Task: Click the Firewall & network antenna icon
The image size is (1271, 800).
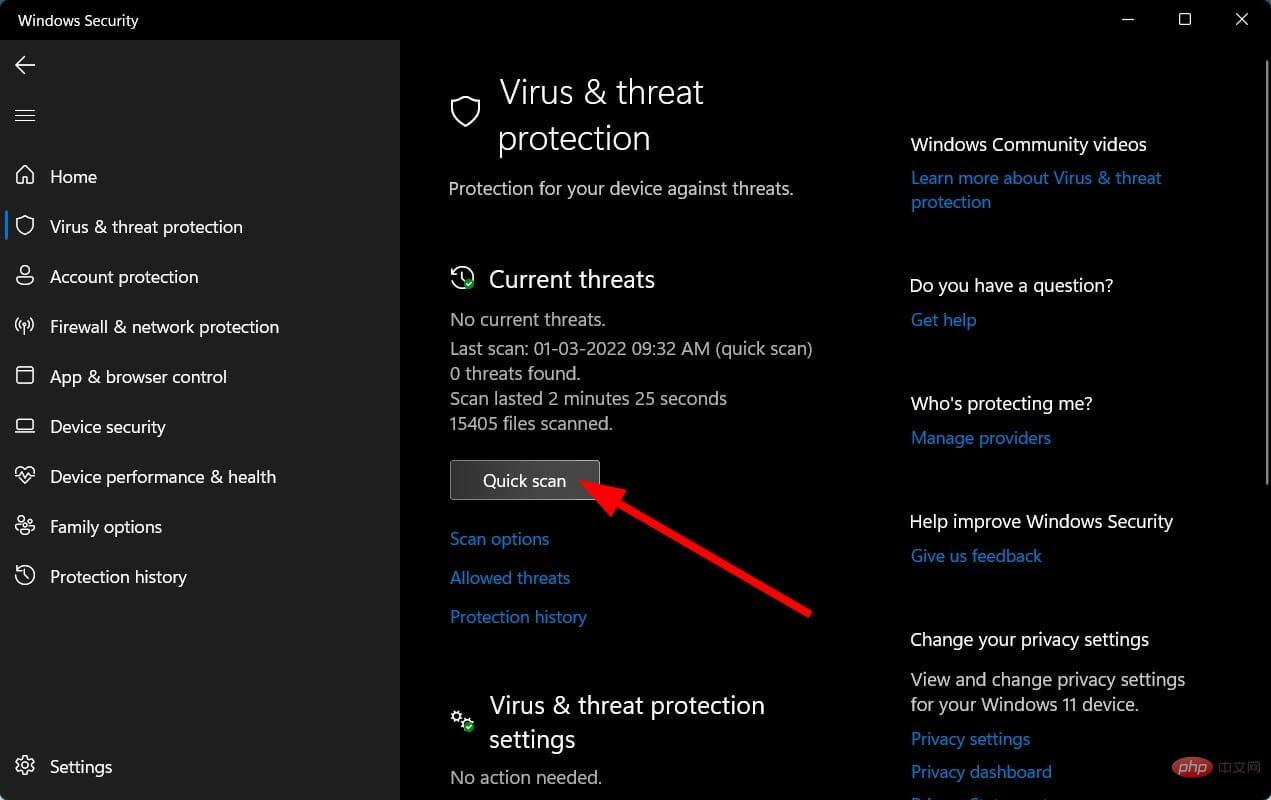Action: tap(25, 327)
